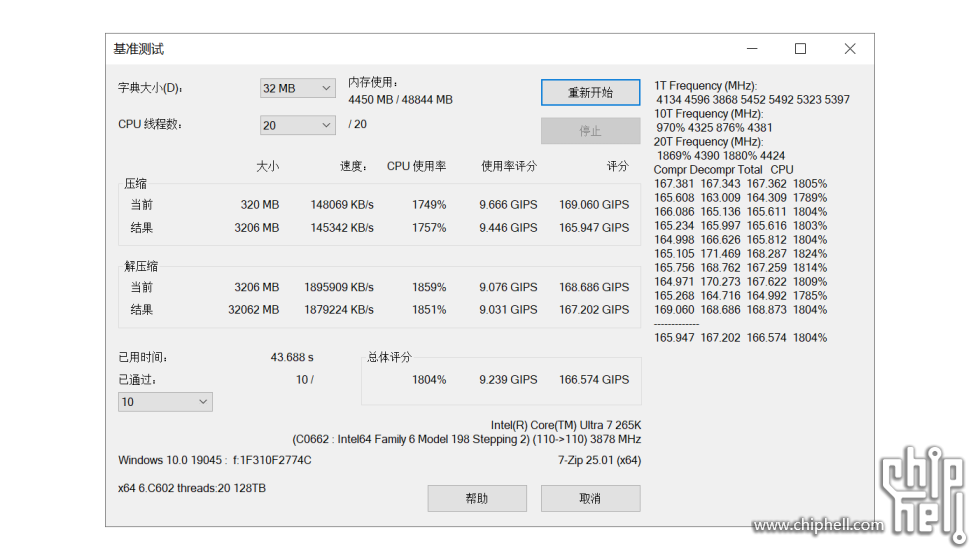Open the dictionary size dropdown showing 32 MB
The height and width of the screenshot is (560, 980).
point(297,88)
